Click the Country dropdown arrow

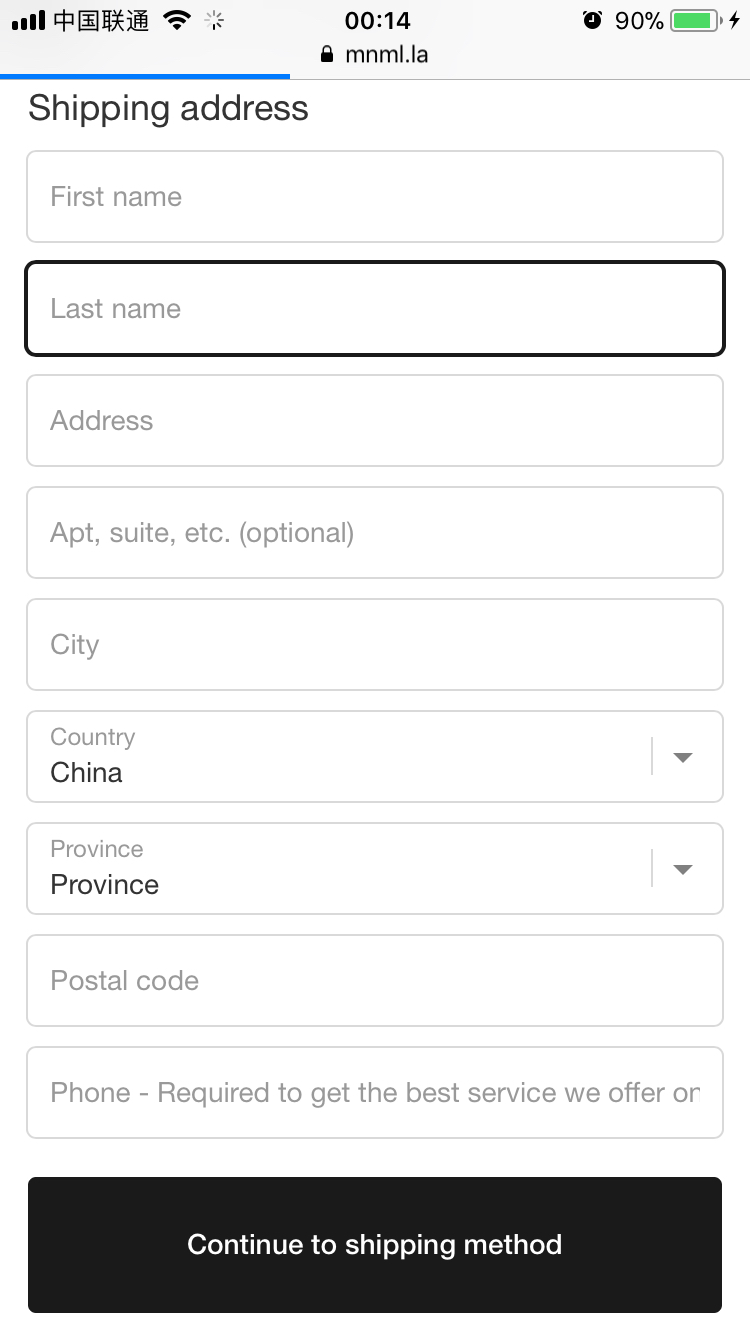[683, 757]
